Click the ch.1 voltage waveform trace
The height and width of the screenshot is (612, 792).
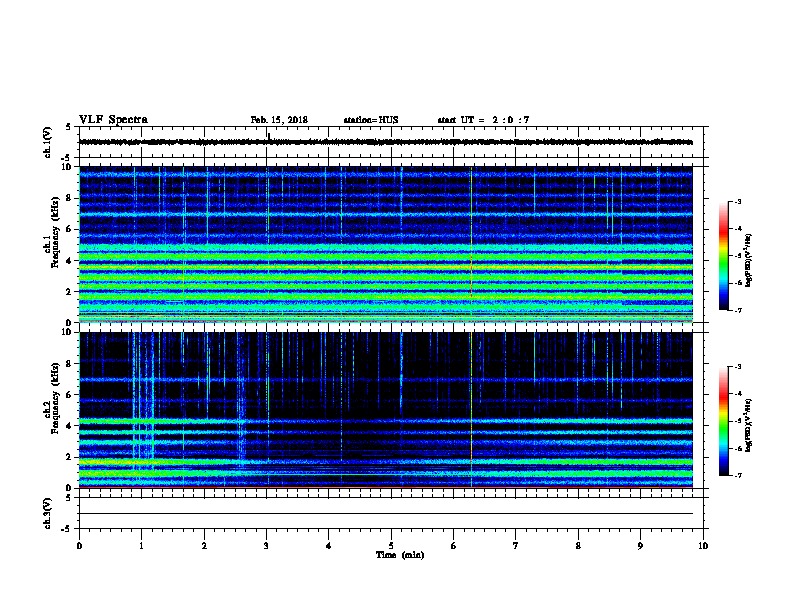[x=385, y=142]
